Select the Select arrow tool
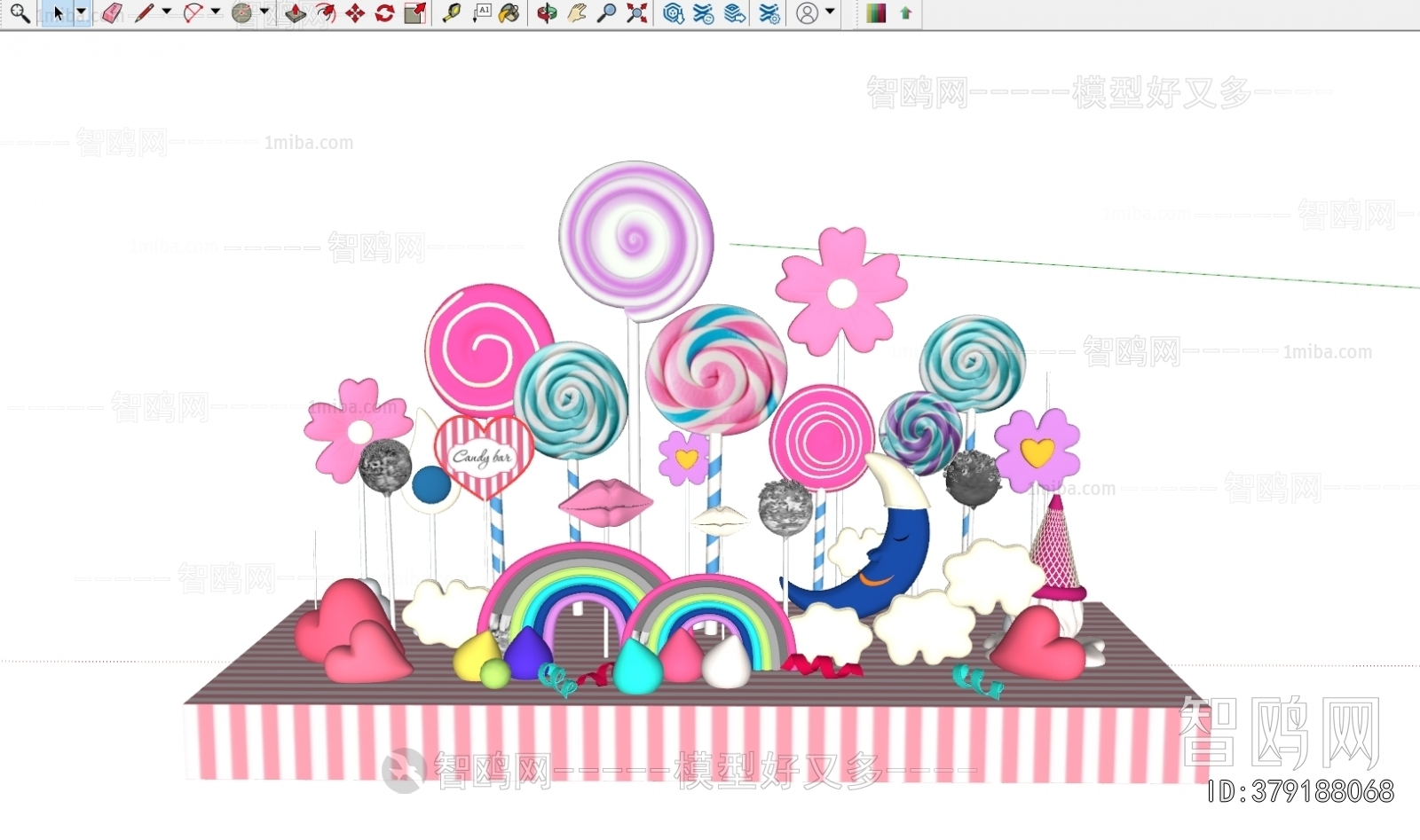The image size is (1420, 840). pos(59,13)
